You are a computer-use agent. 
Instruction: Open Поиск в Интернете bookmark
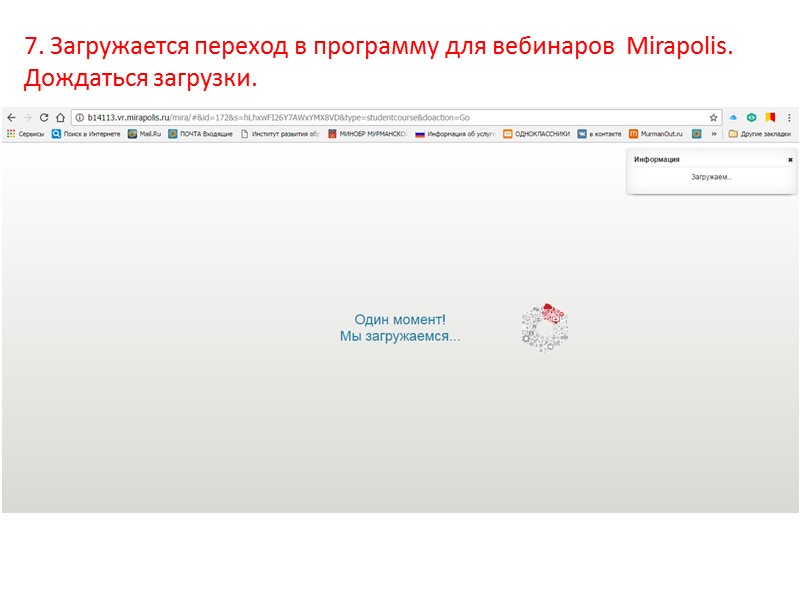click(86, 134)
